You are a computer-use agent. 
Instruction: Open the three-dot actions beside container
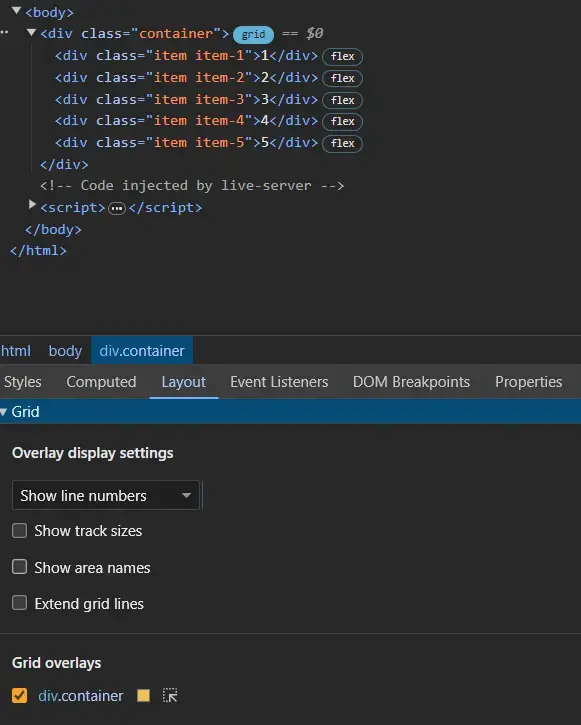click(4, 32)
